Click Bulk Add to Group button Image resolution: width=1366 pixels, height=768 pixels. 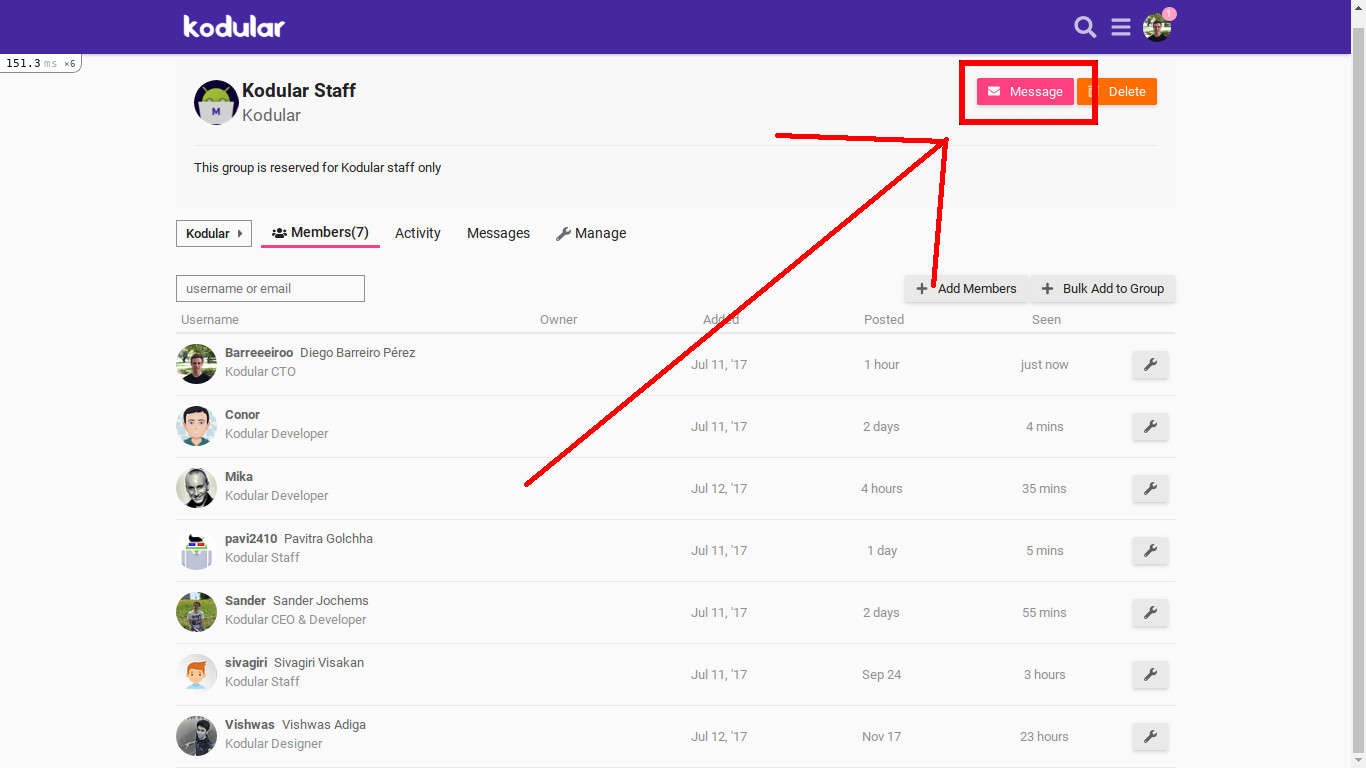click(x=1103, y=289)
